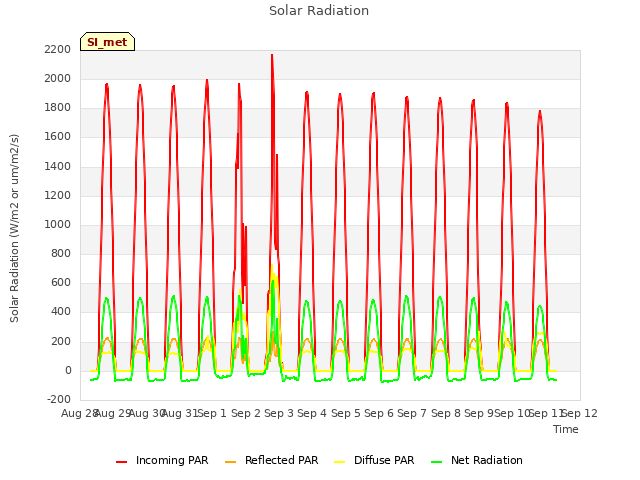The height and width of the screenshot is (480, 640).
Task: Click the 1400 y-axis tick label
Action: pos(58,166)
